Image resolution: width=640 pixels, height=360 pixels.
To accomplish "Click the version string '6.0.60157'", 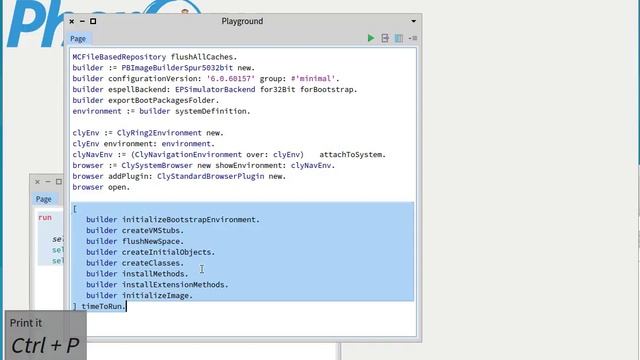I will [x=231, y=78].
